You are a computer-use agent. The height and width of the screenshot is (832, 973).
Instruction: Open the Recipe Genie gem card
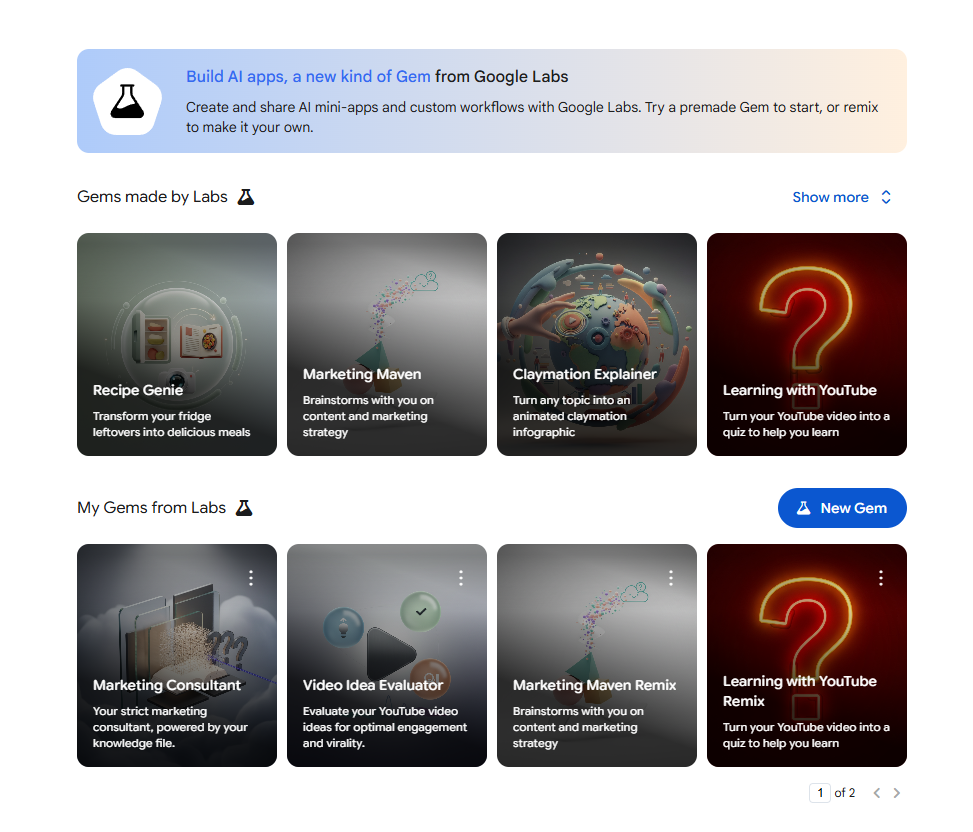[177, 344]
